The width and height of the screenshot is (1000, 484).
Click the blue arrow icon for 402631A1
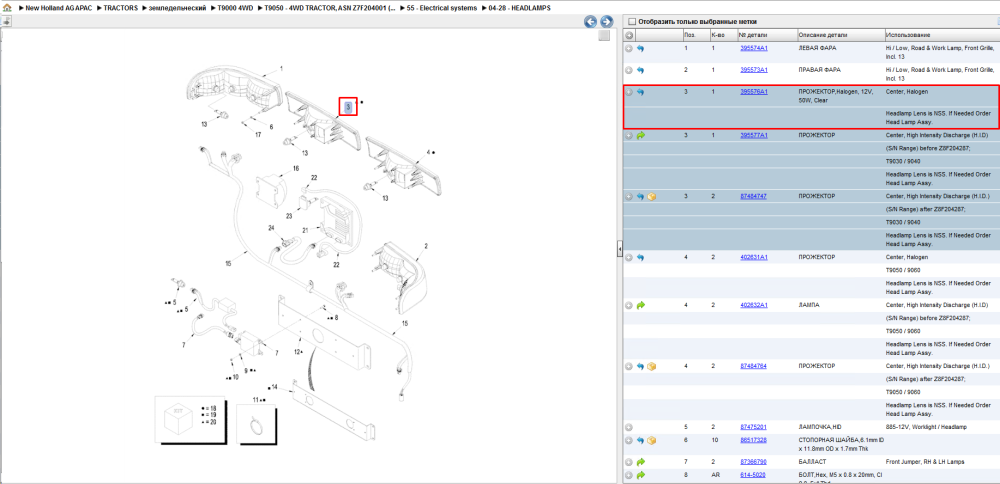pyautogui.click(x=640, y=257)
